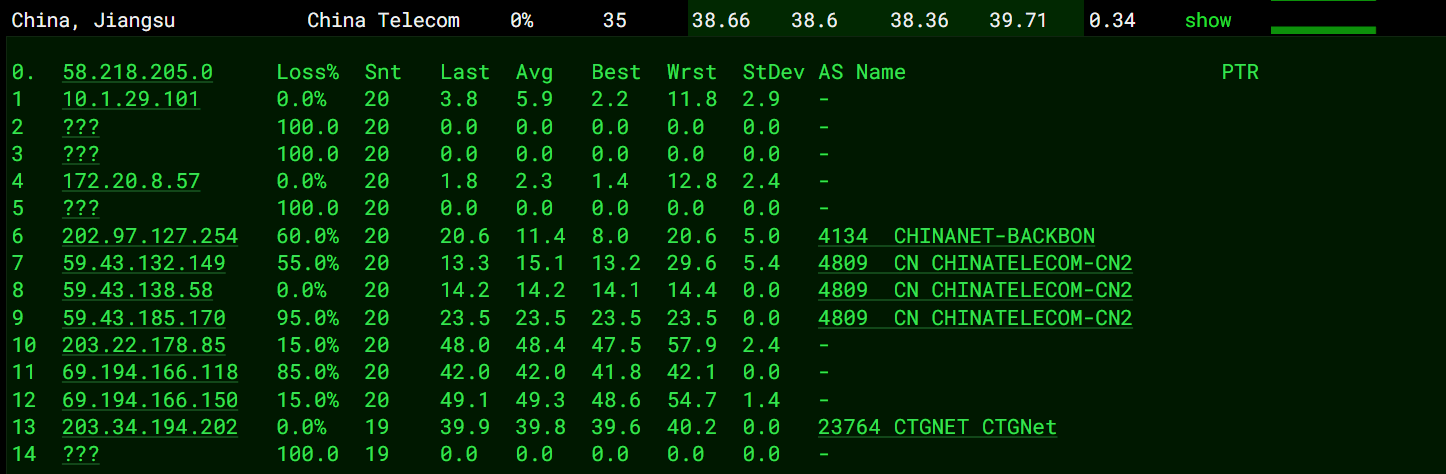Click the ??? entry at hop 2
Viewport: 1446px width, 474px height.
pos(81,127)
